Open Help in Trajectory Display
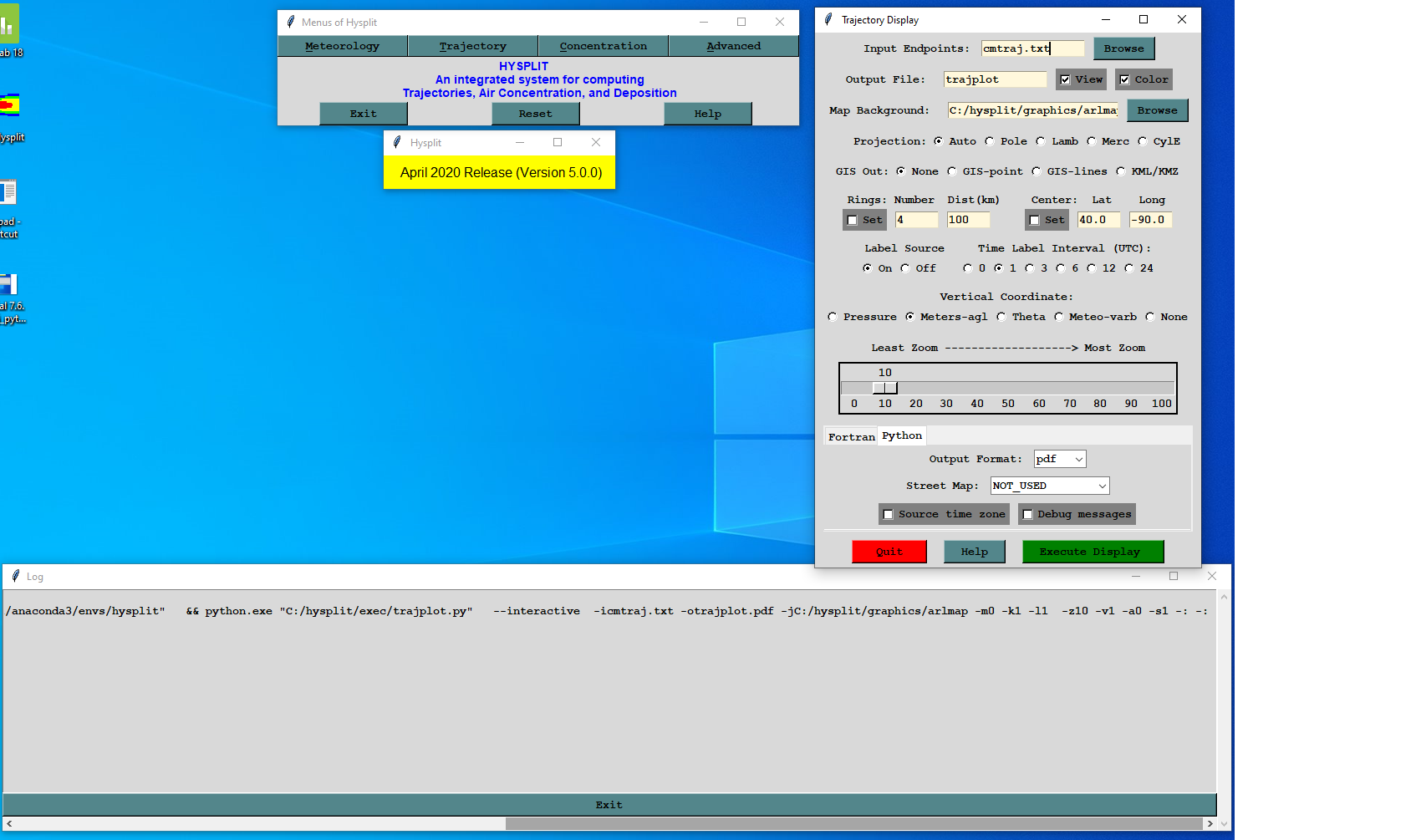Viewport: 1411px width, 840px height. [x=974, y=552]
